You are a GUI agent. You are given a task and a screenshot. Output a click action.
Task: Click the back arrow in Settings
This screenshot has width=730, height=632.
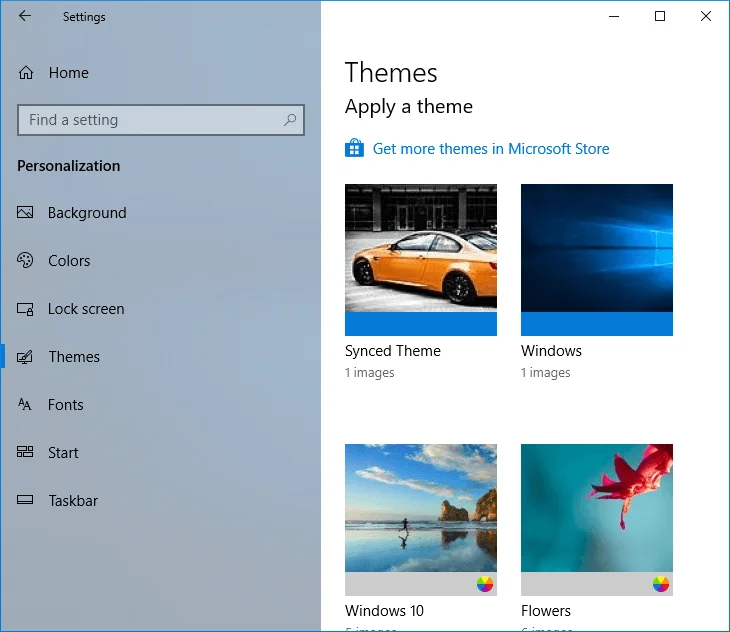(x=25, y=16)
